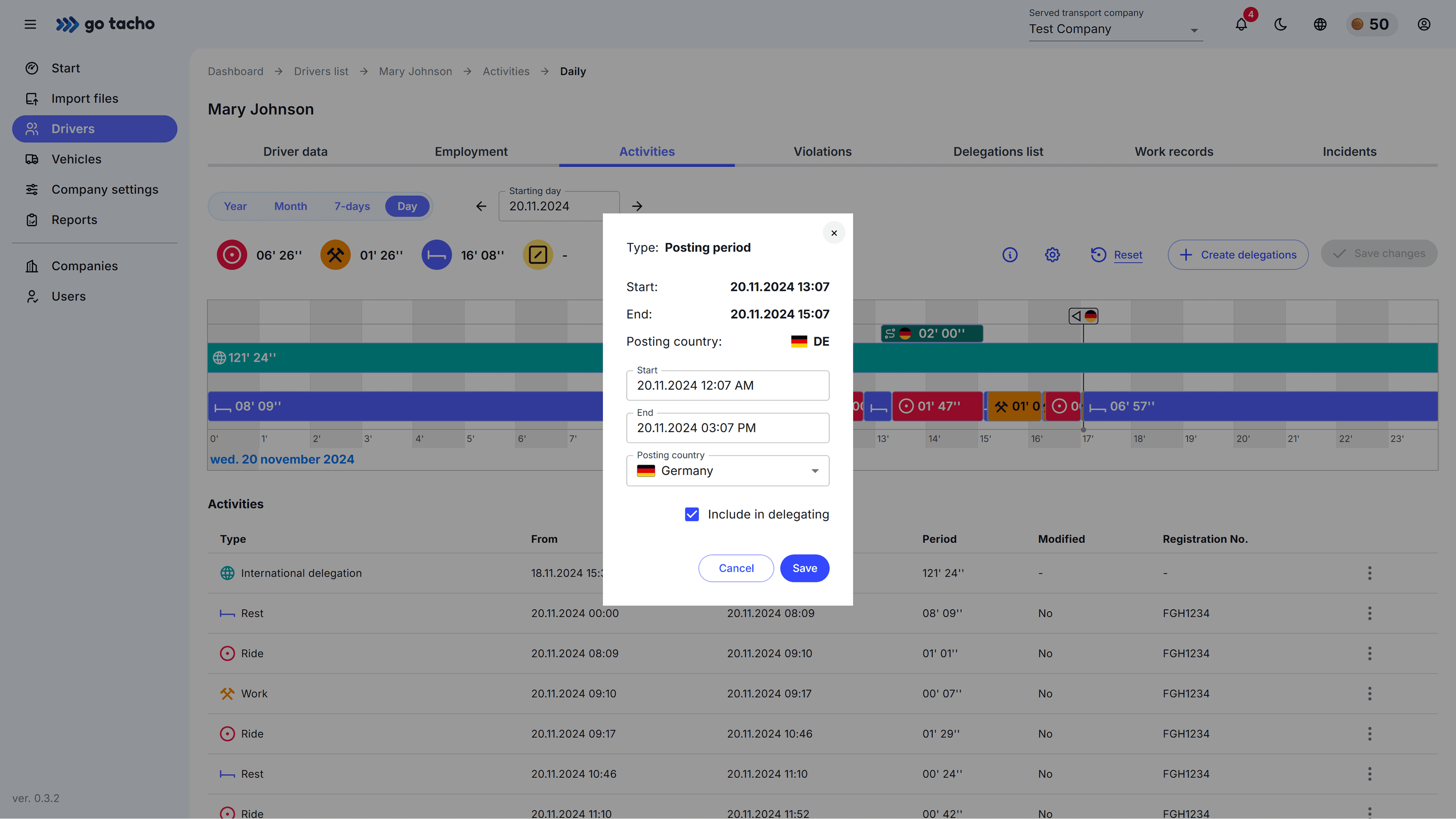
Task: Select the Day view toggle
Action: pyautogui.click(x=407, y=206)
